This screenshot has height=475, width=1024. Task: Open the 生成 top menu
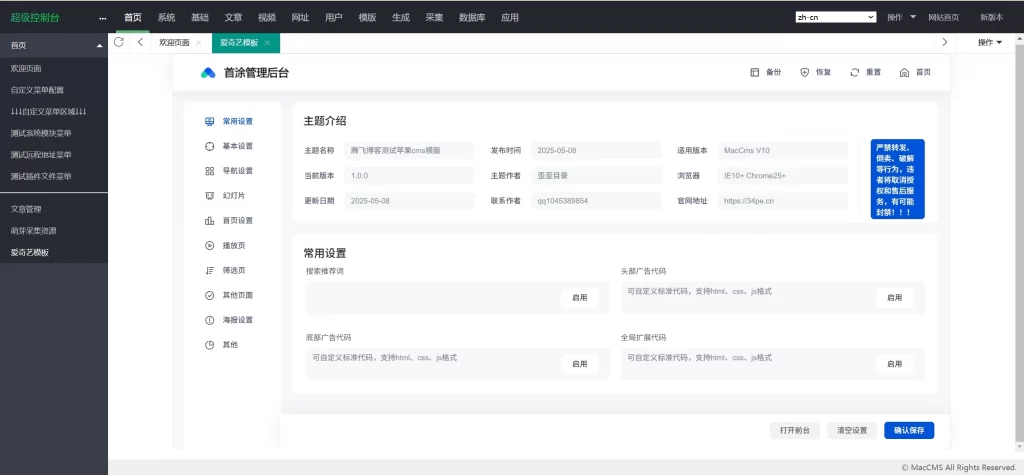pyautogui.click(x=400, y=18)
